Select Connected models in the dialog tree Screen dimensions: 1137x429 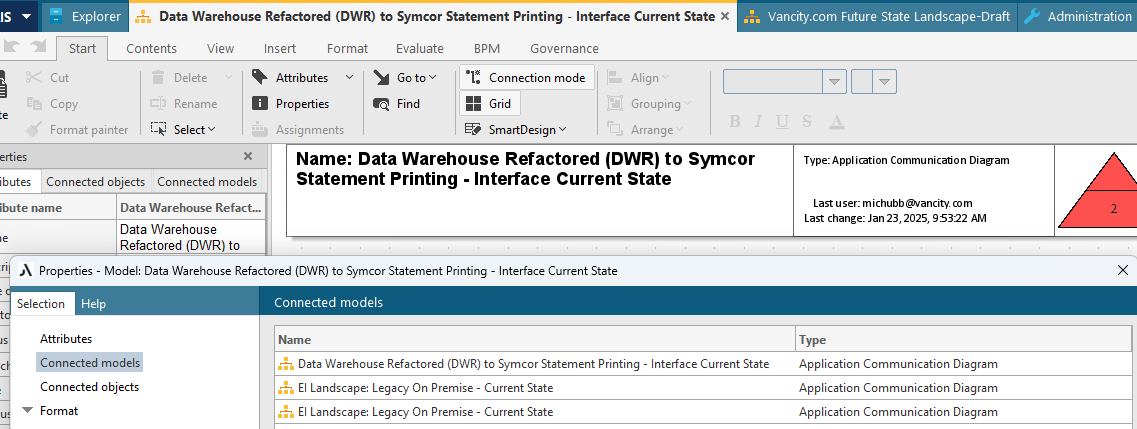(91, 362)
